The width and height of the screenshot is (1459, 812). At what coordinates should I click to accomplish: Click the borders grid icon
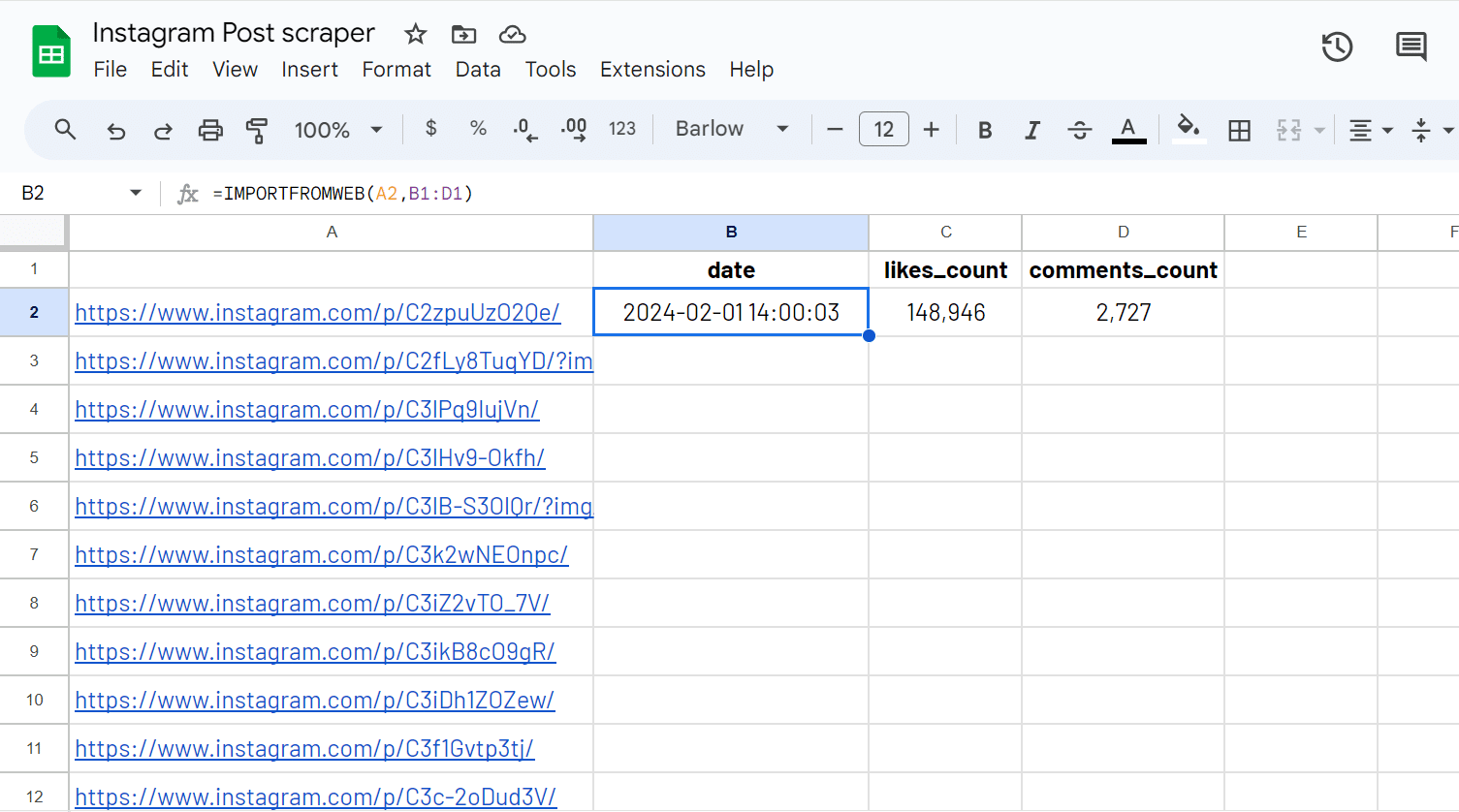coord(1239,130)
